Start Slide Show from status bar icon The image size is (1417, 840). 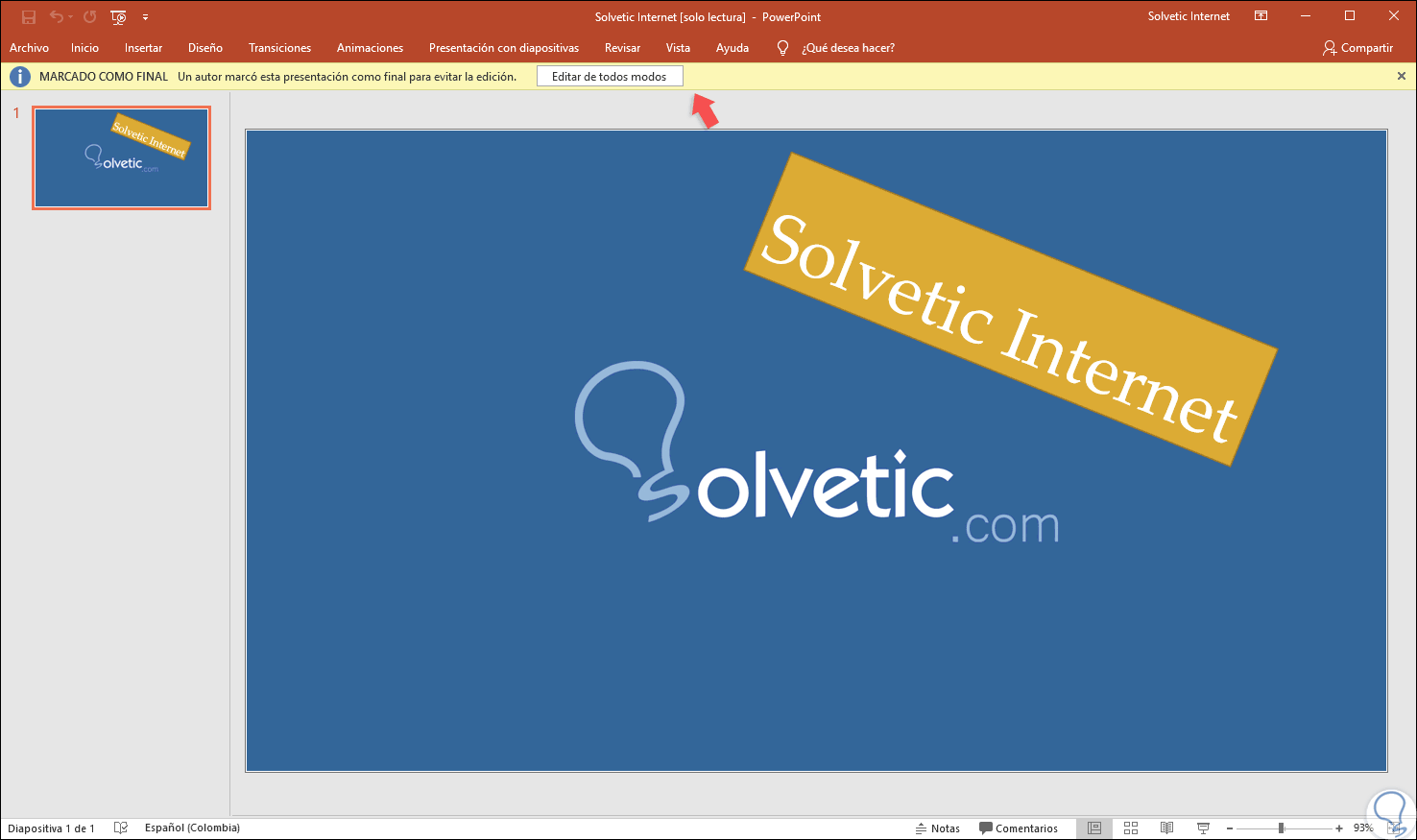click(1203, 828)
